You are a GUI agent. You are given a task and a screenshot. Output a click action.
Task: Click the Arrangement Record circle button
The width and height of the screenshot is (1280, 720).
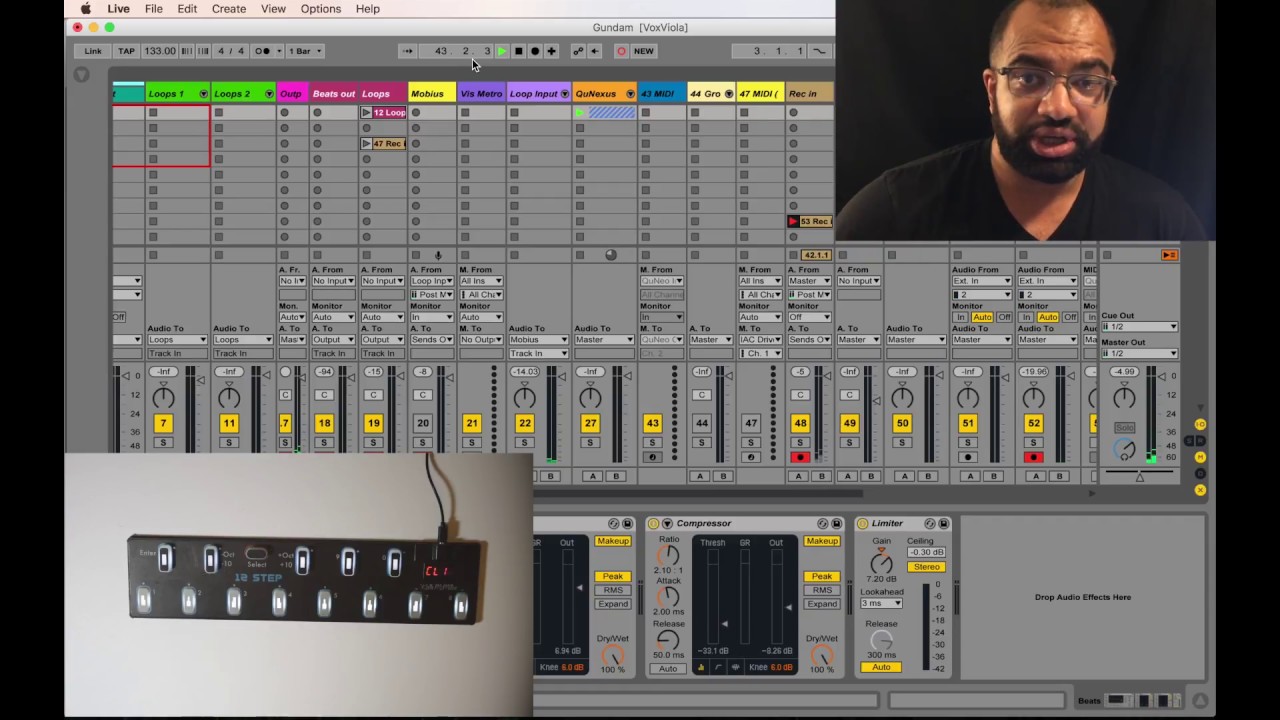tap(534, 51)
